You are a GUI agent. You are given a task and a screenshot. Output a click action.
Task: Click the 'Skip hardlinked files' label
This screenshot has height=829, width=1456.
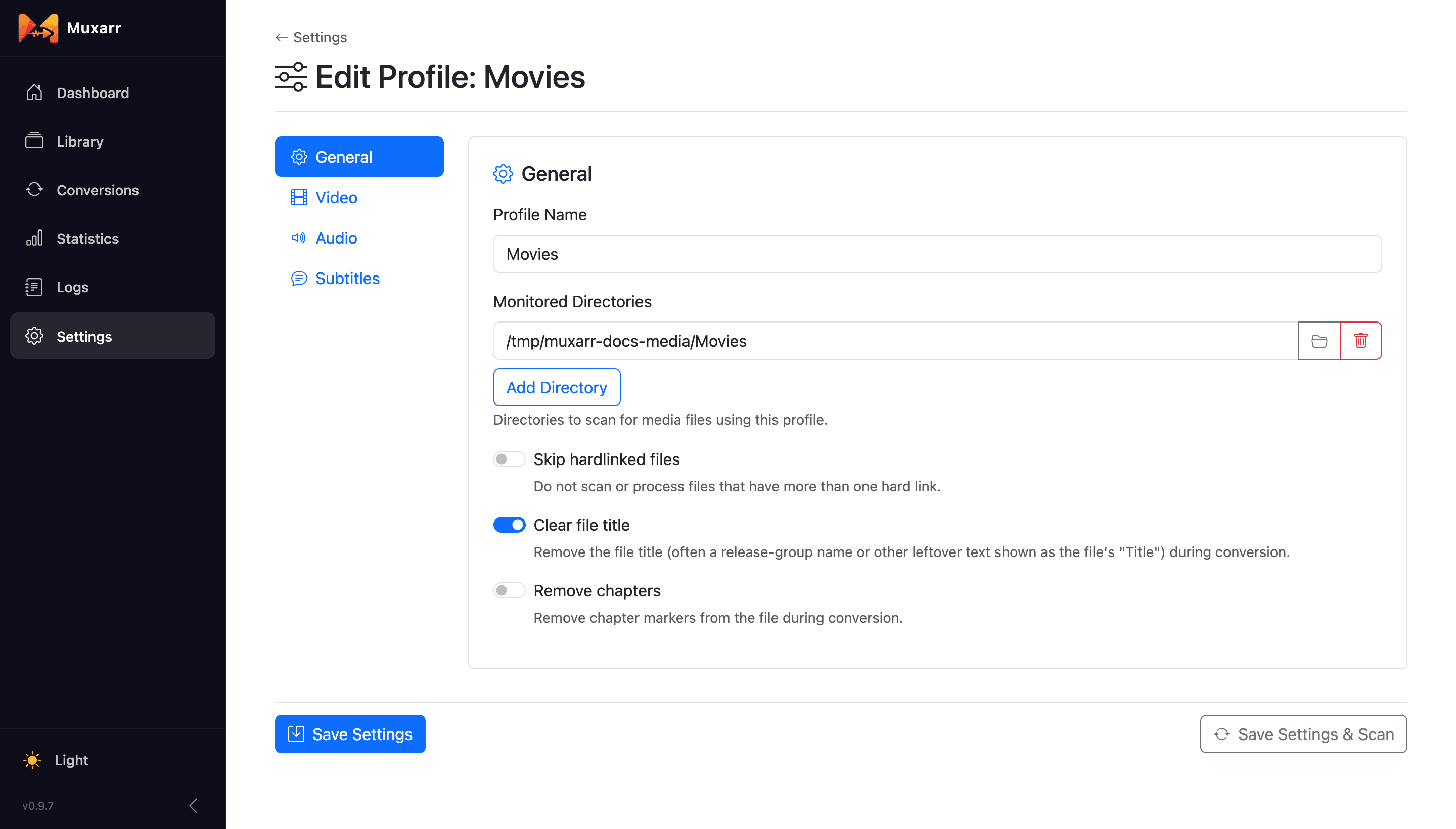[607, 459]
